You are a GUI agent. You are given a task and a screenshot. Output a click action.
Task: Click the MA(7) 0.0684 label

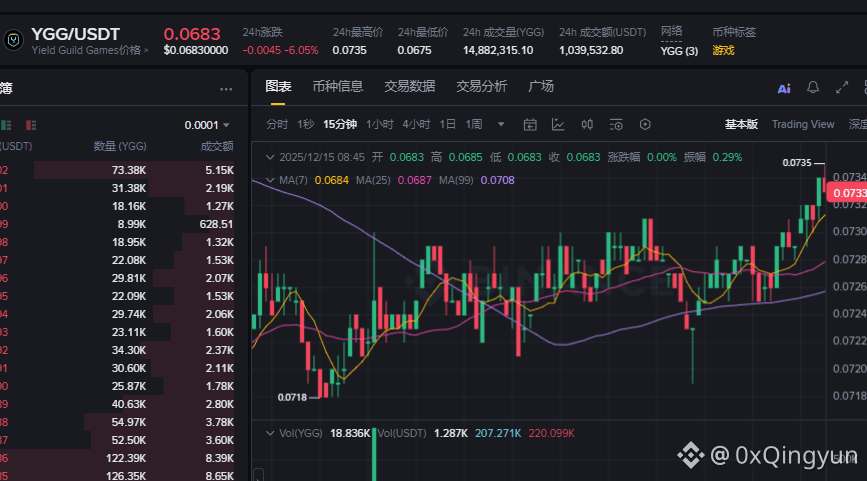(314, 180)
